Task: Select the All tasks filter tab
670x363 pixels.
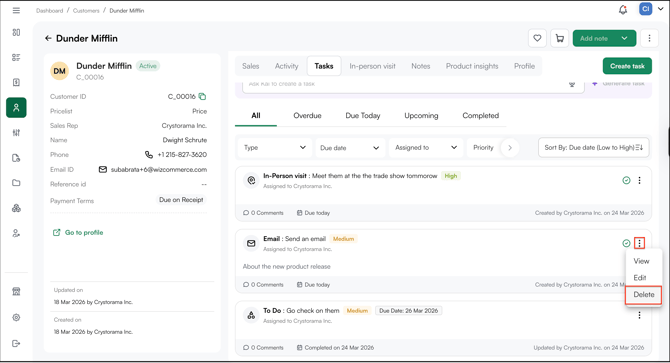Action: (256, 116)
